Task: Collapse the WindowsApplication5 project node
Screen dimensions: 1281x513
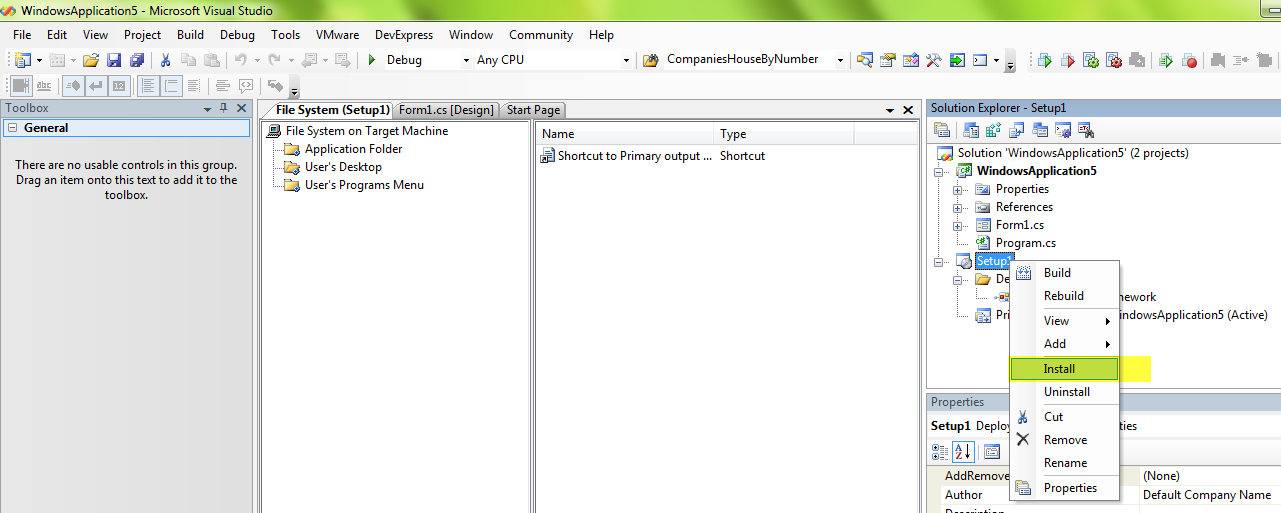Action: [x=940, y=171]
